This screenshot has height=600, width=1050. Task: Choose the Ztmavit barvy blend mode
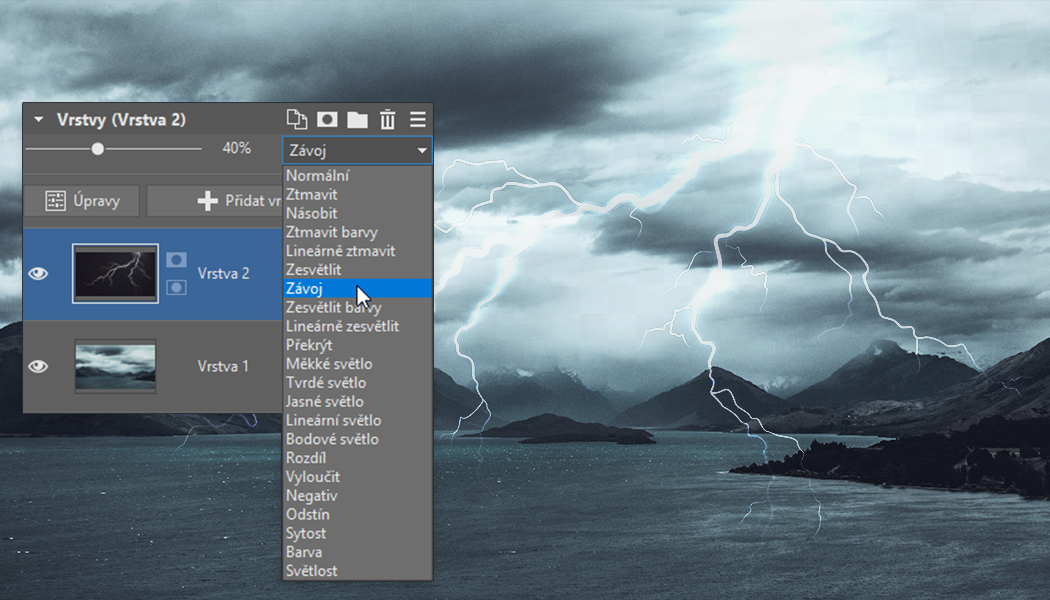coord(358,232)
